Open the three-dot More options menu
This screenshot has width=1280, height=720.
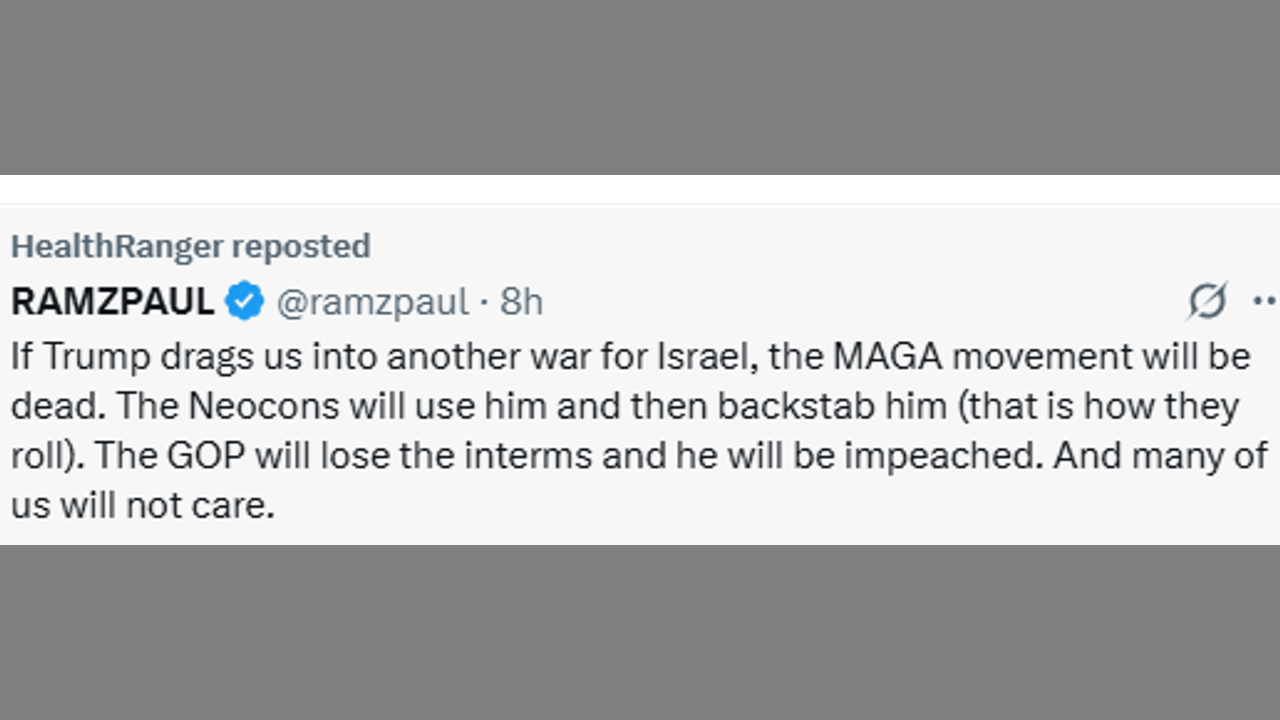coord(1263,301)
